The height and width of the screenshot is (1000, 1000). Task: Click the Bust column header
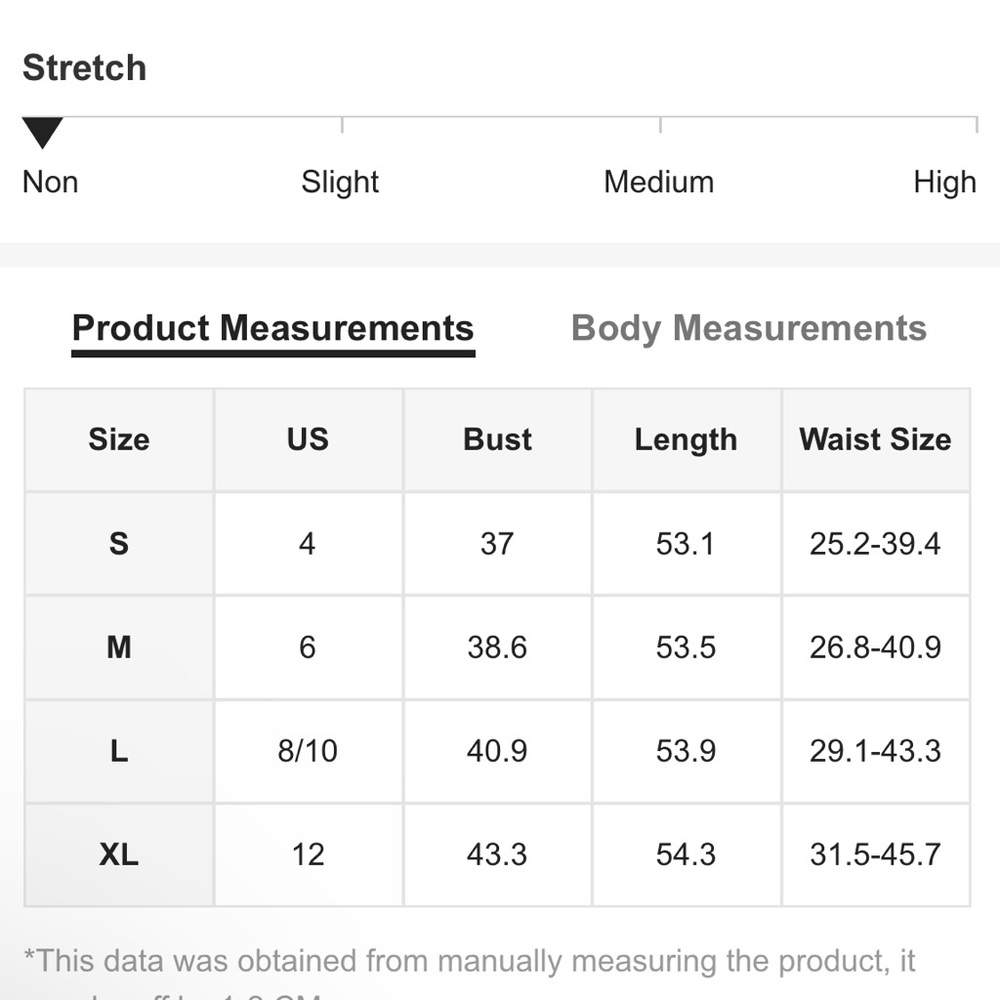tap(497, 439)
